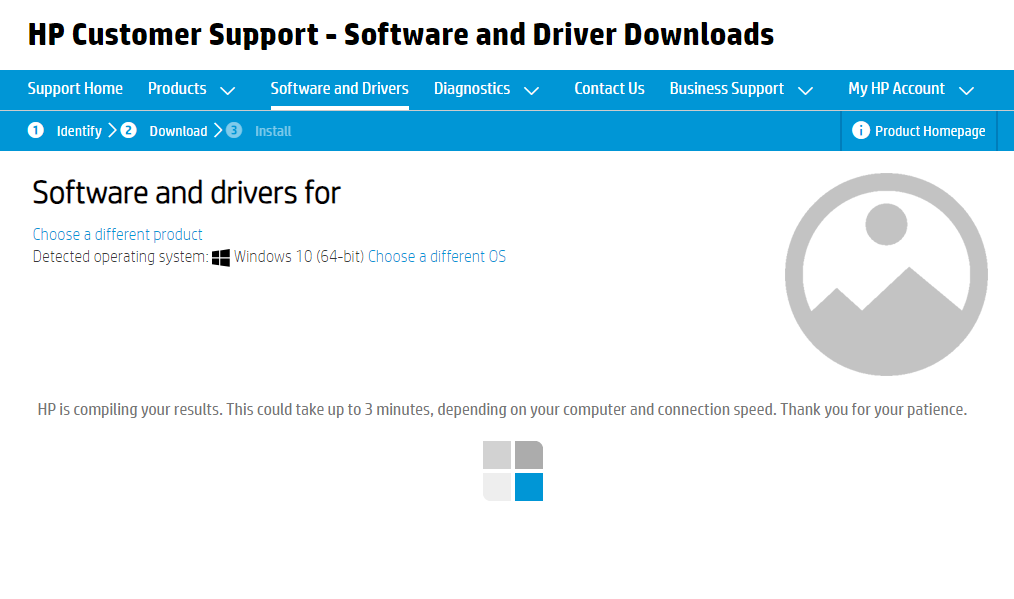Select the Software and Drivers tab
Viewport: 1014px width, 599px height.
(x=340, y=89)
